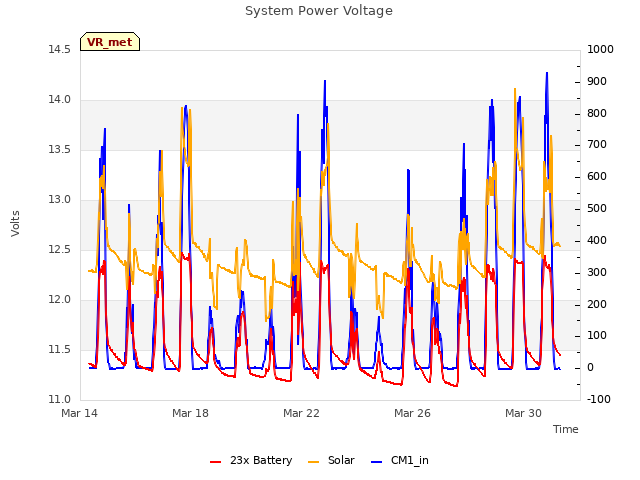The height and width of the screenshot is (480, 640).
Task: Click the Volts y-axis label
Action: pyautogui.click(x=16, y=223)
